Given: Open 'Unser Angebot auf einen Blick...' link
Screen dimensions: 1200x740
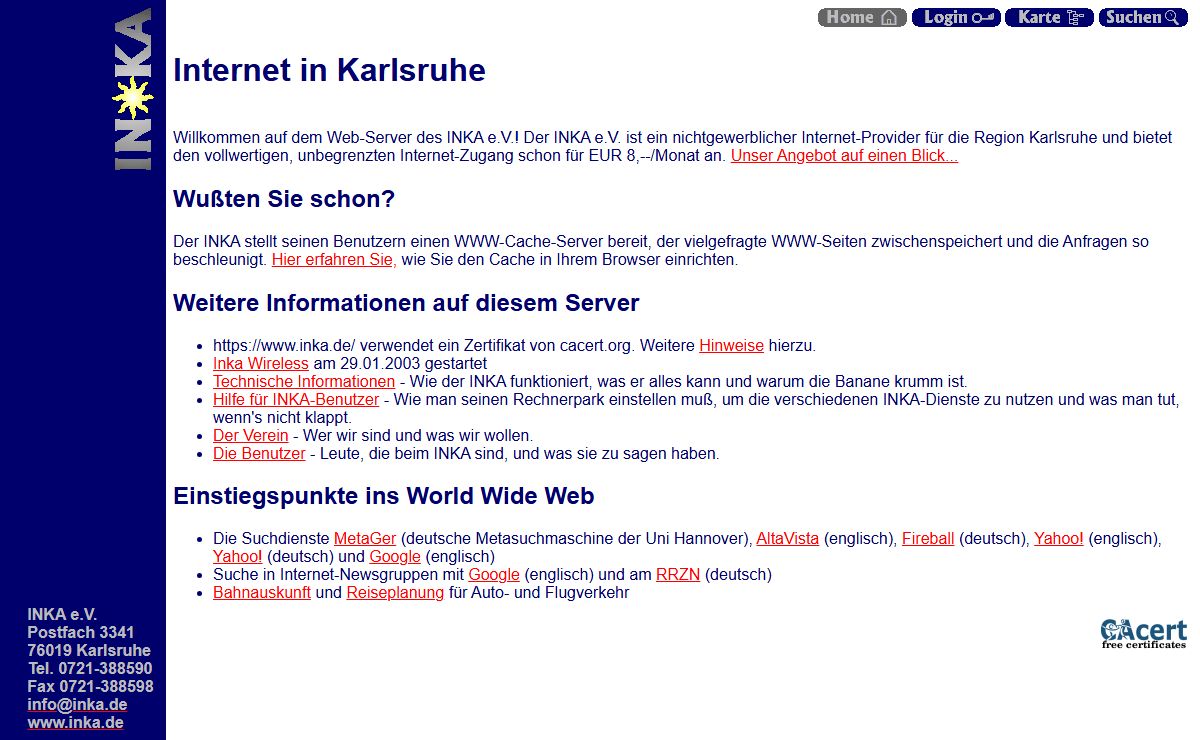Looking at the screenshot, I should [x=844, y=156].
